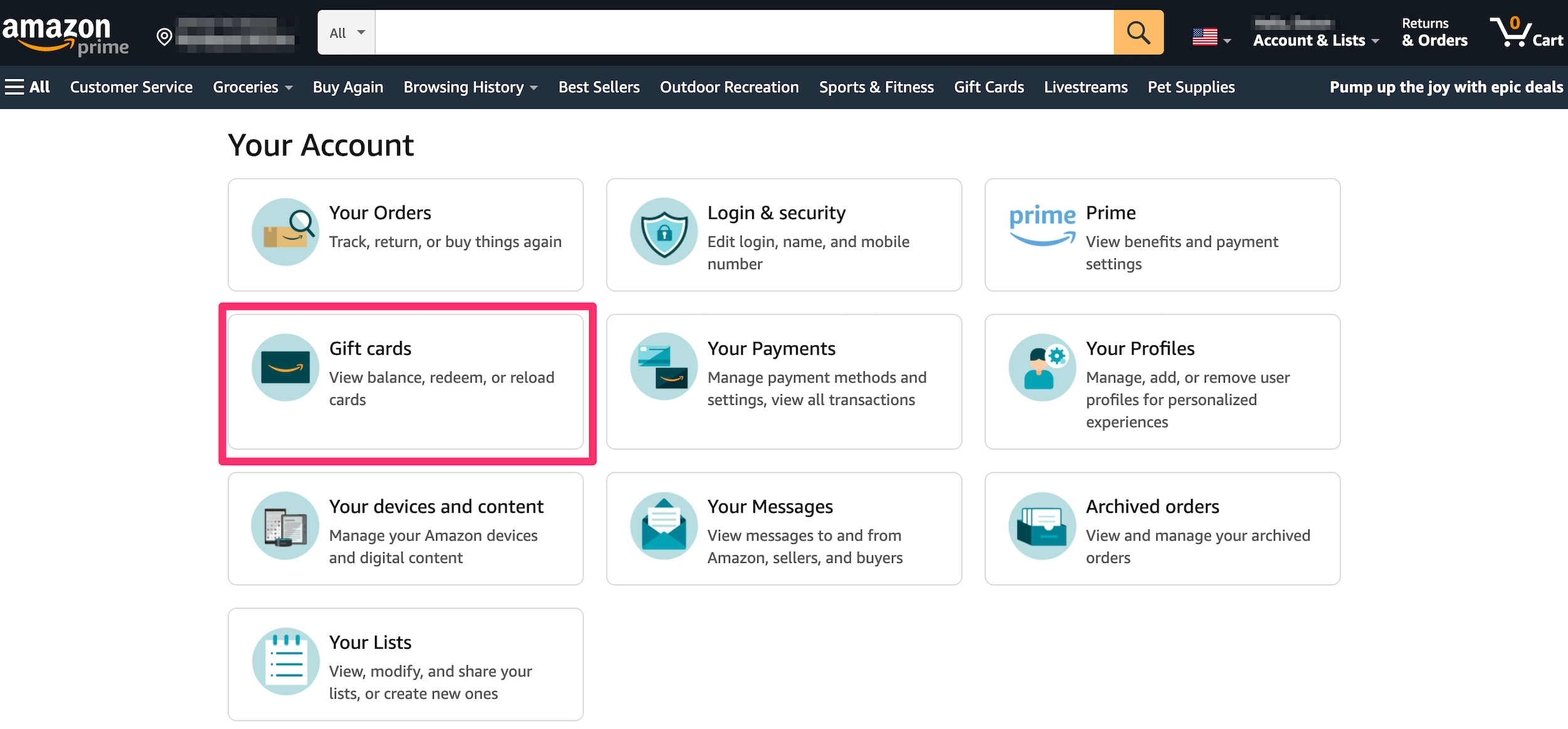Click "View balance, redeem, or reload cards" text
1568x729 pixels.
(442, 389)
